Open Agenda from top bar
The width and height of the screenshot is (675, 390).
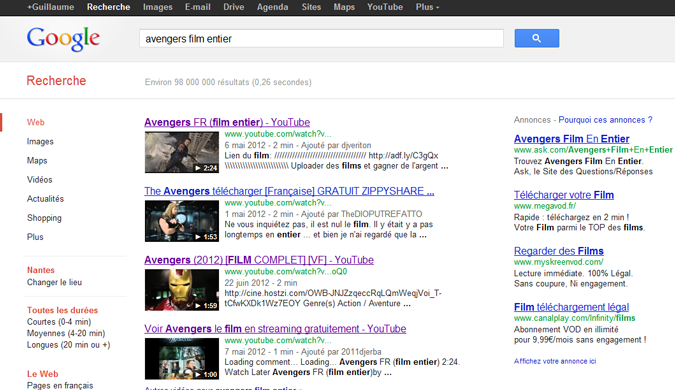pyautogui.click(x=272, y=7)
